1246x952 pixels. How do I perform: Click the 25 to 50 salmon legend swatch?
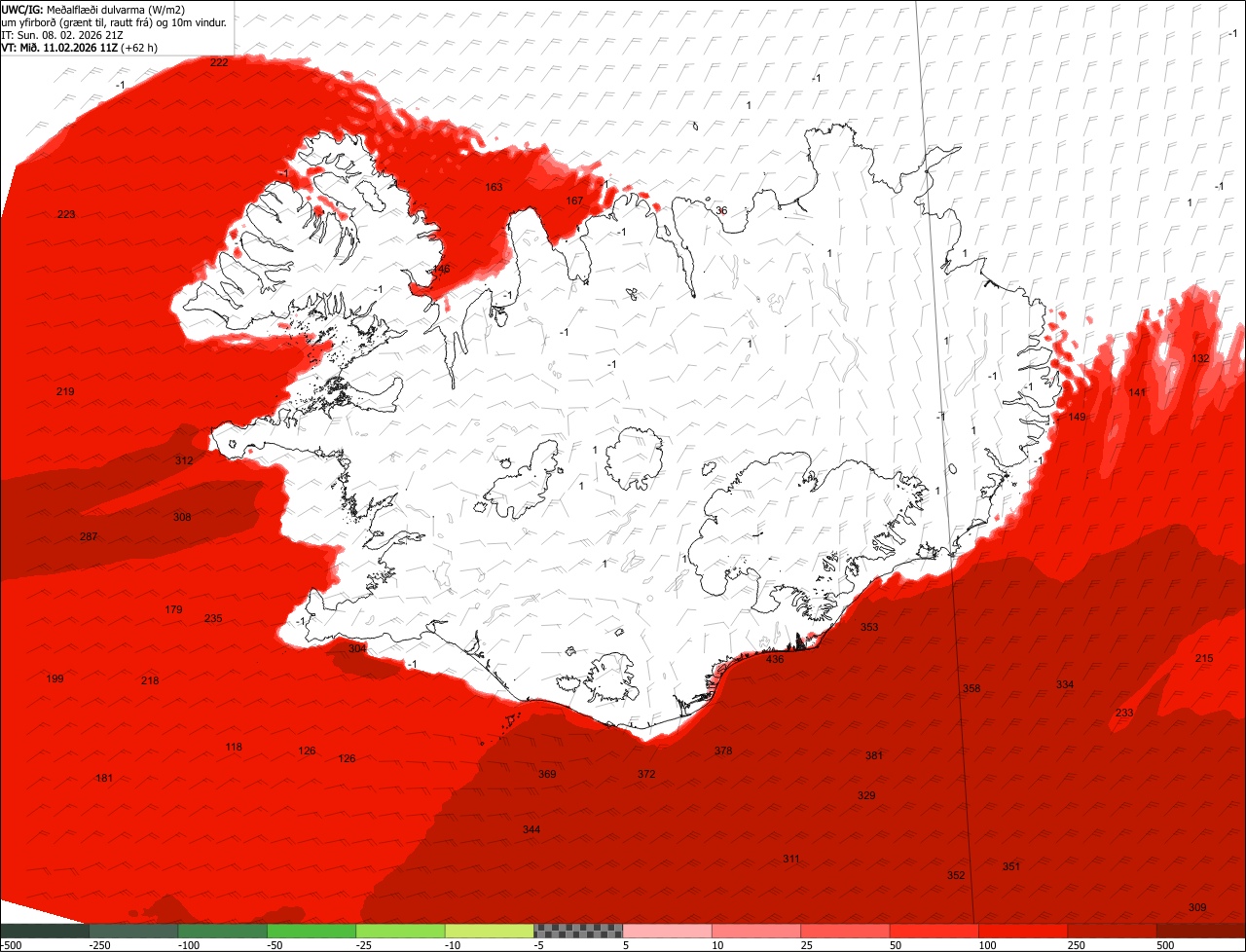click(846, 931)
